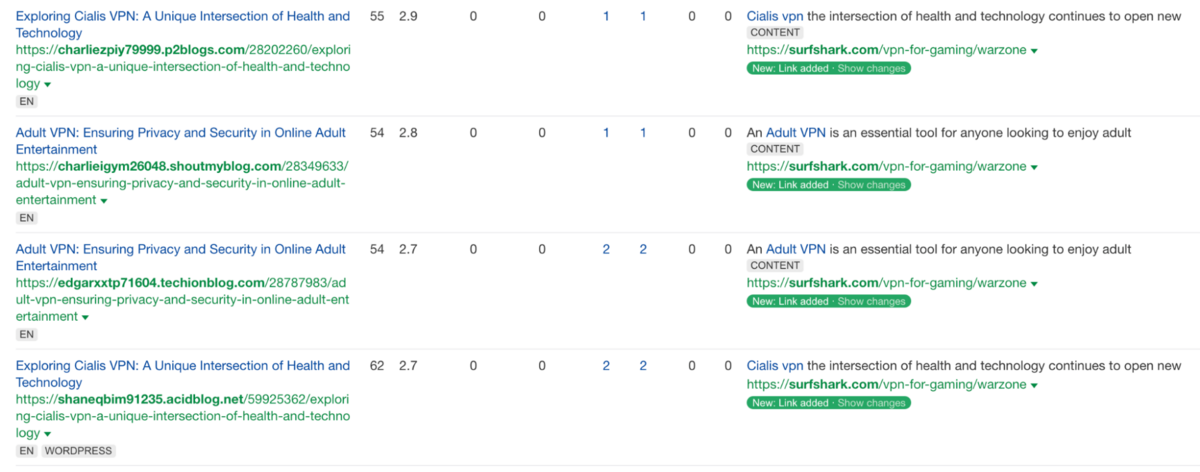Expand the p2blogs referring URL dropdown arrow

point(48,85)
